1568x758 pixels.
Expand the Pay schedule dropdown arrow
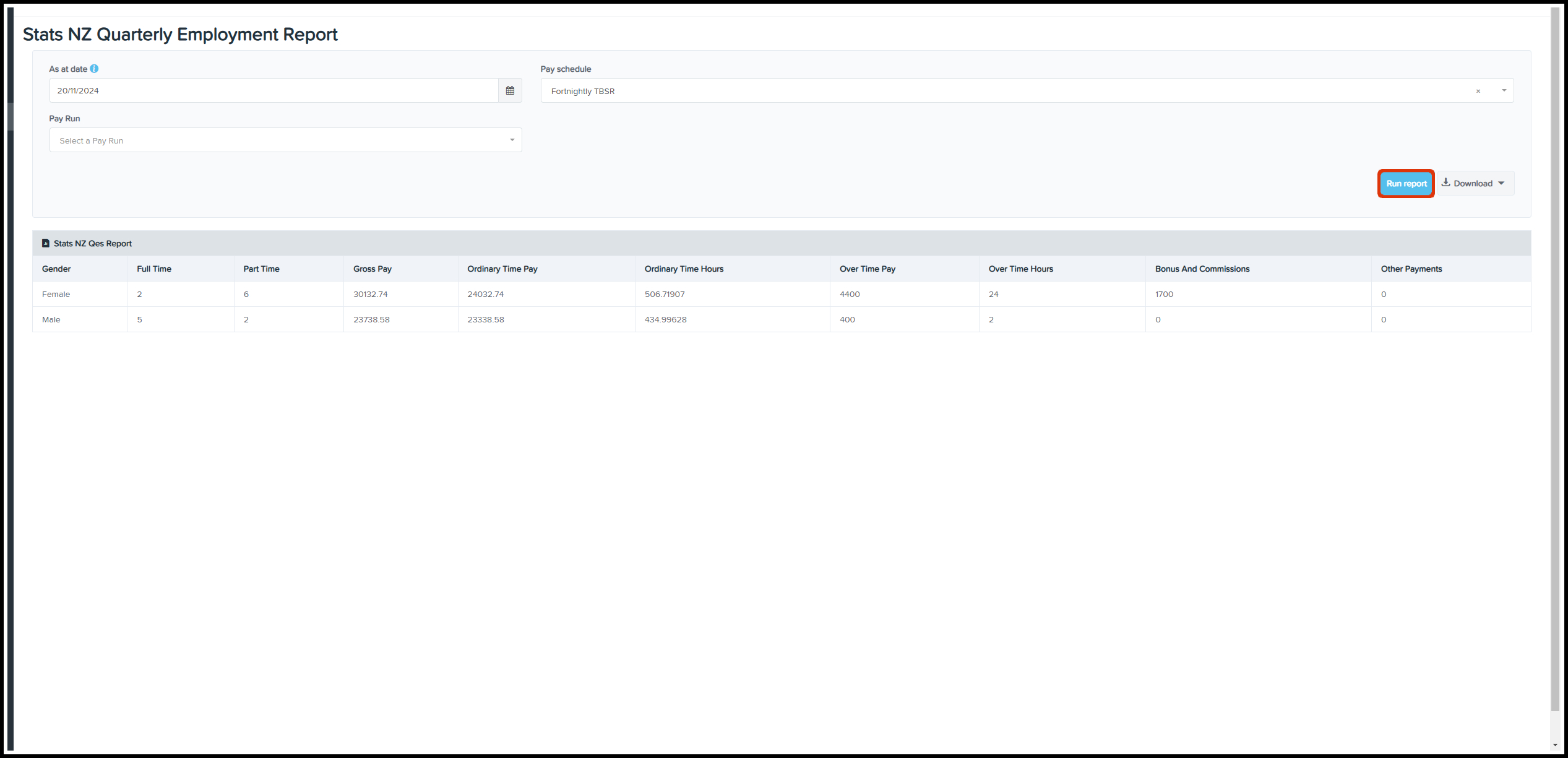pyautogui.click(x=1504, y=90)
